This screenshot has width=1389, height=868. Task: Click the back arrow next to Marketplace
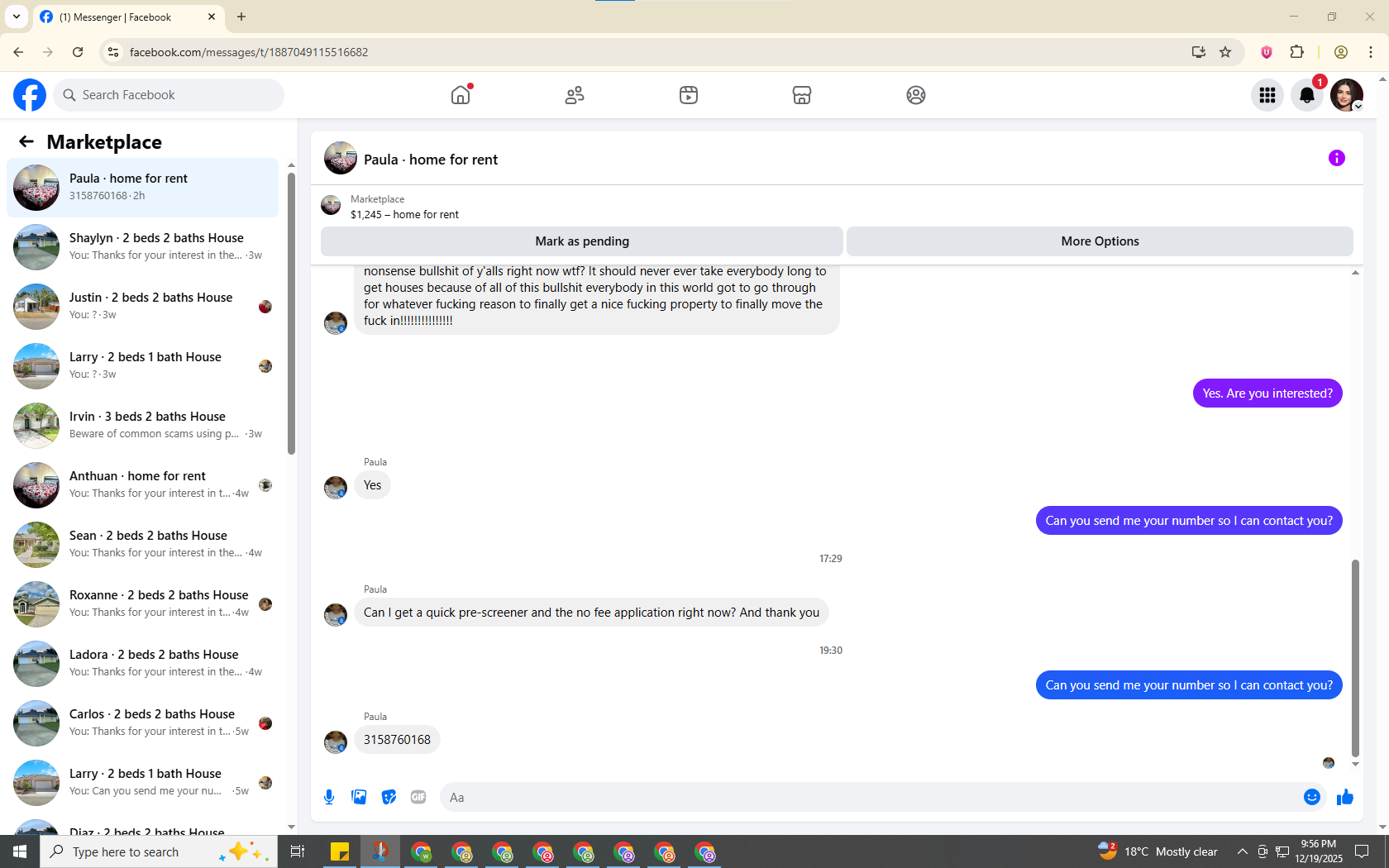[x=26, y=142]
